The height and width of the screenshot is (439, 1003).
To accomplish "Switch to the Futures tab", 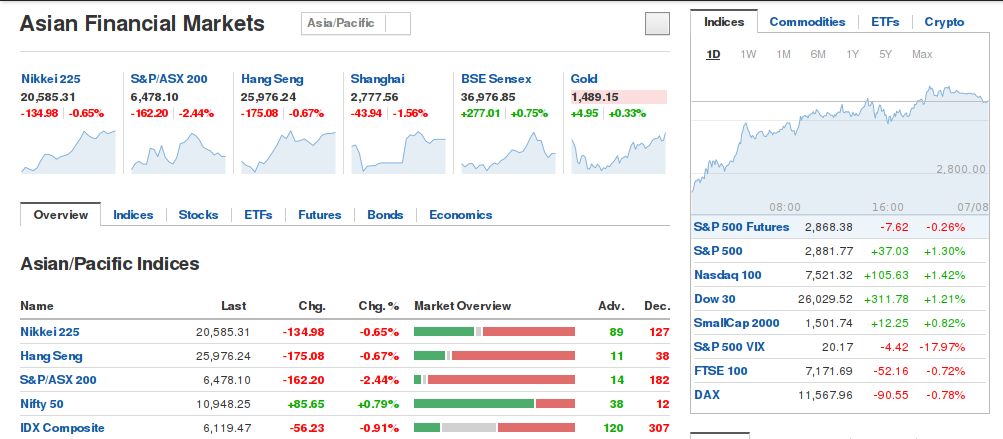I will (320, 215).
